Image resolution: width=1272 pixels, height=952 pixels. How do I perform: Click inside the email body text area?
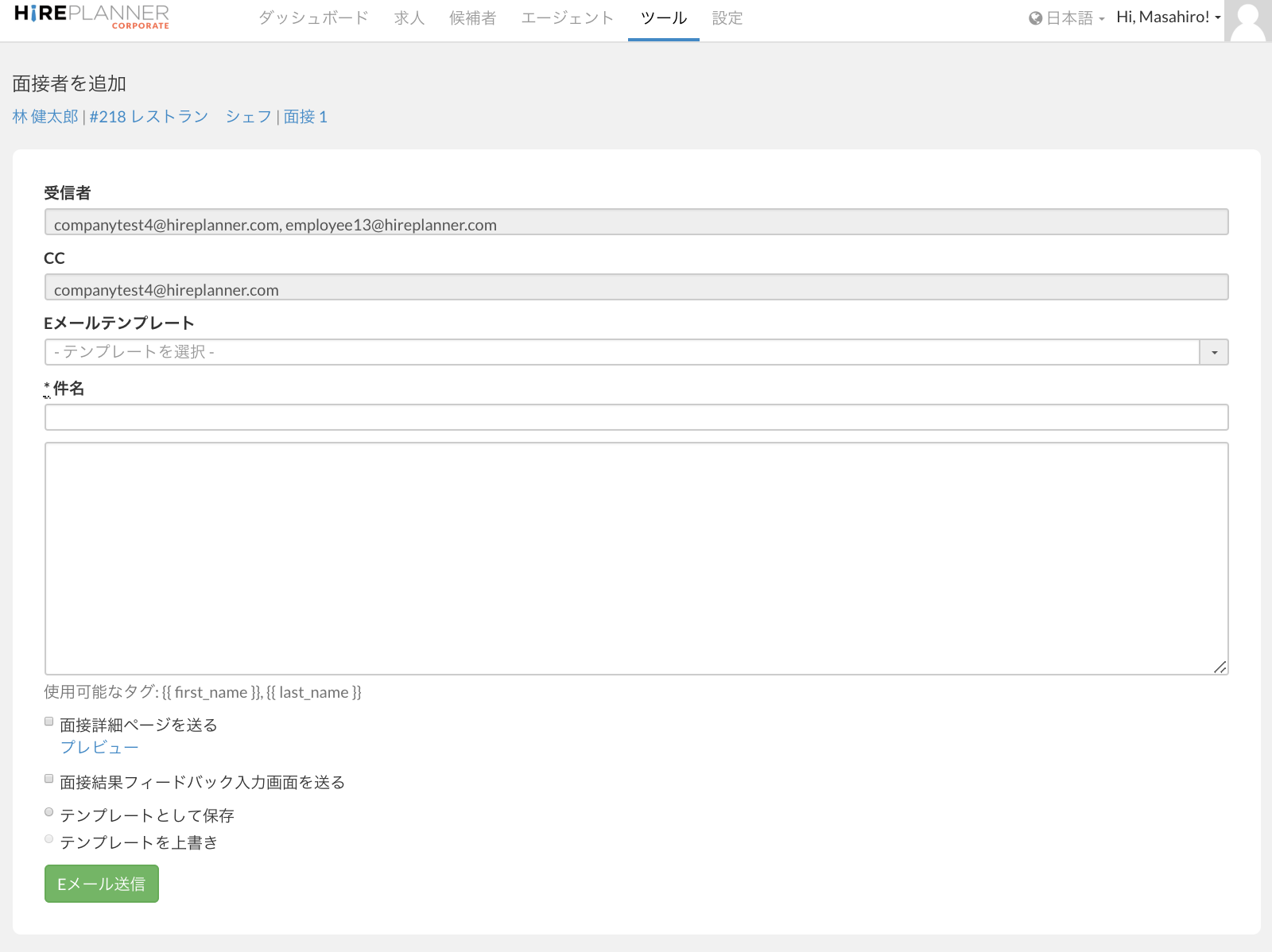636,558
